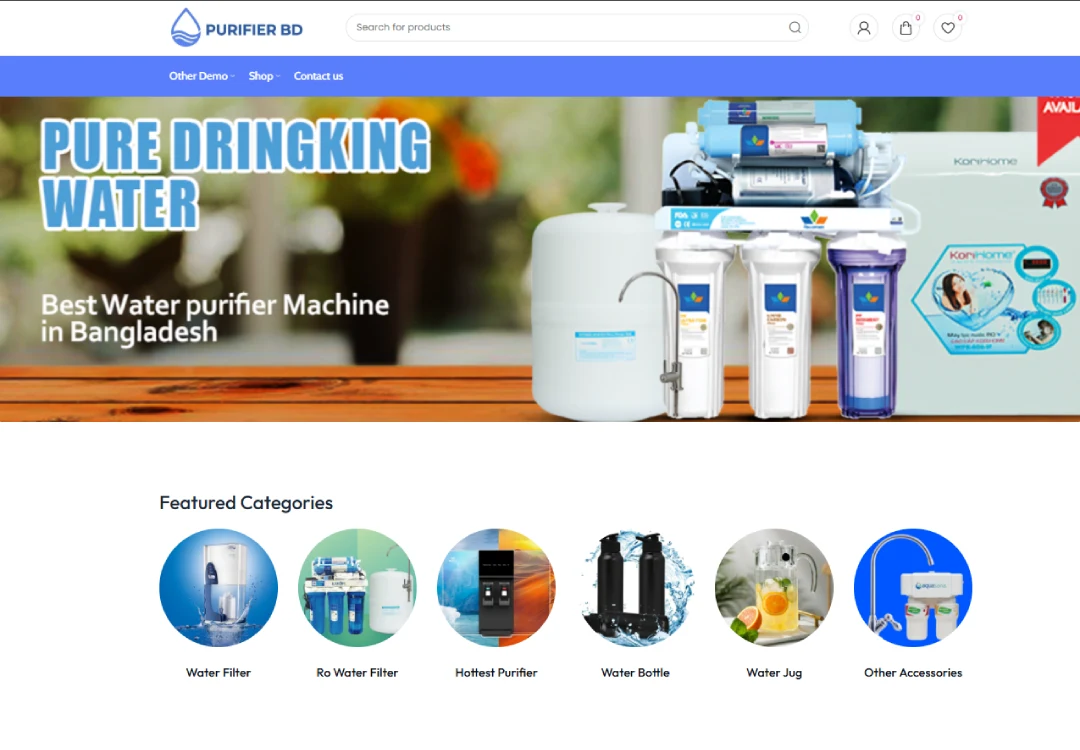
Task: Click the Water Jug text label
Action: click(774, 673)
